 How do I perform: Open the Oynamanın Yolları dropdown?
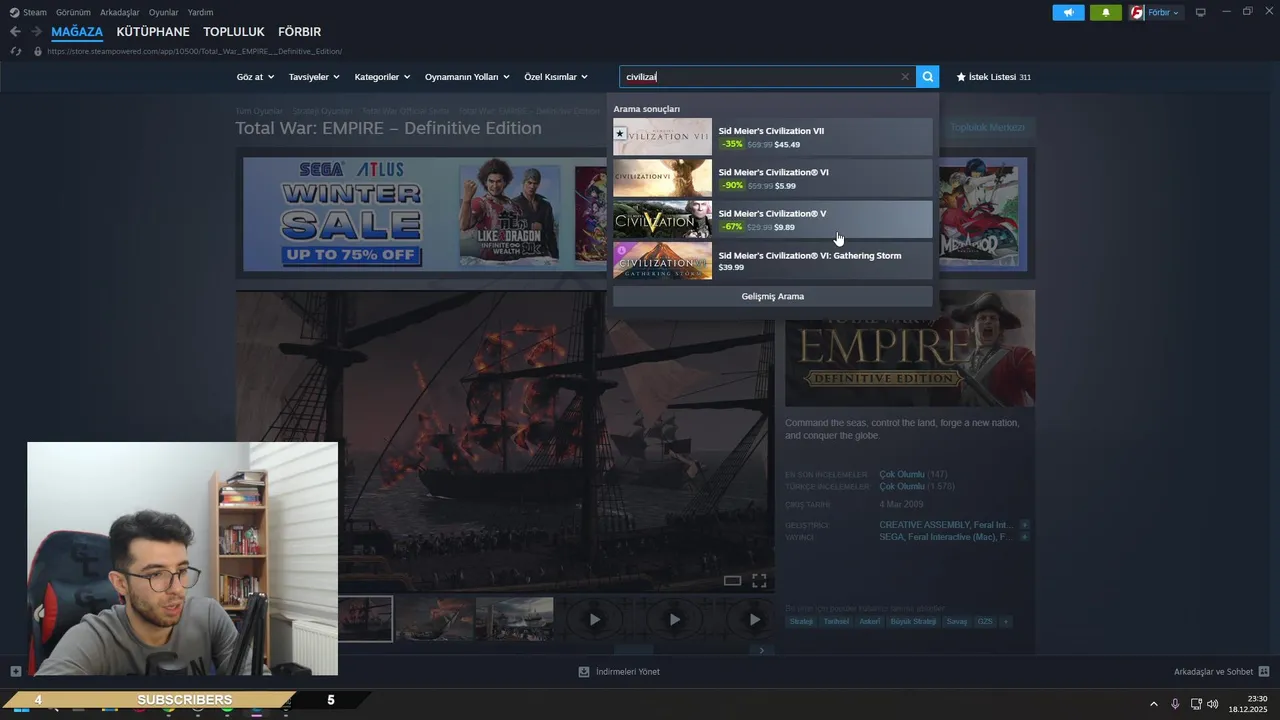(467, 77)
